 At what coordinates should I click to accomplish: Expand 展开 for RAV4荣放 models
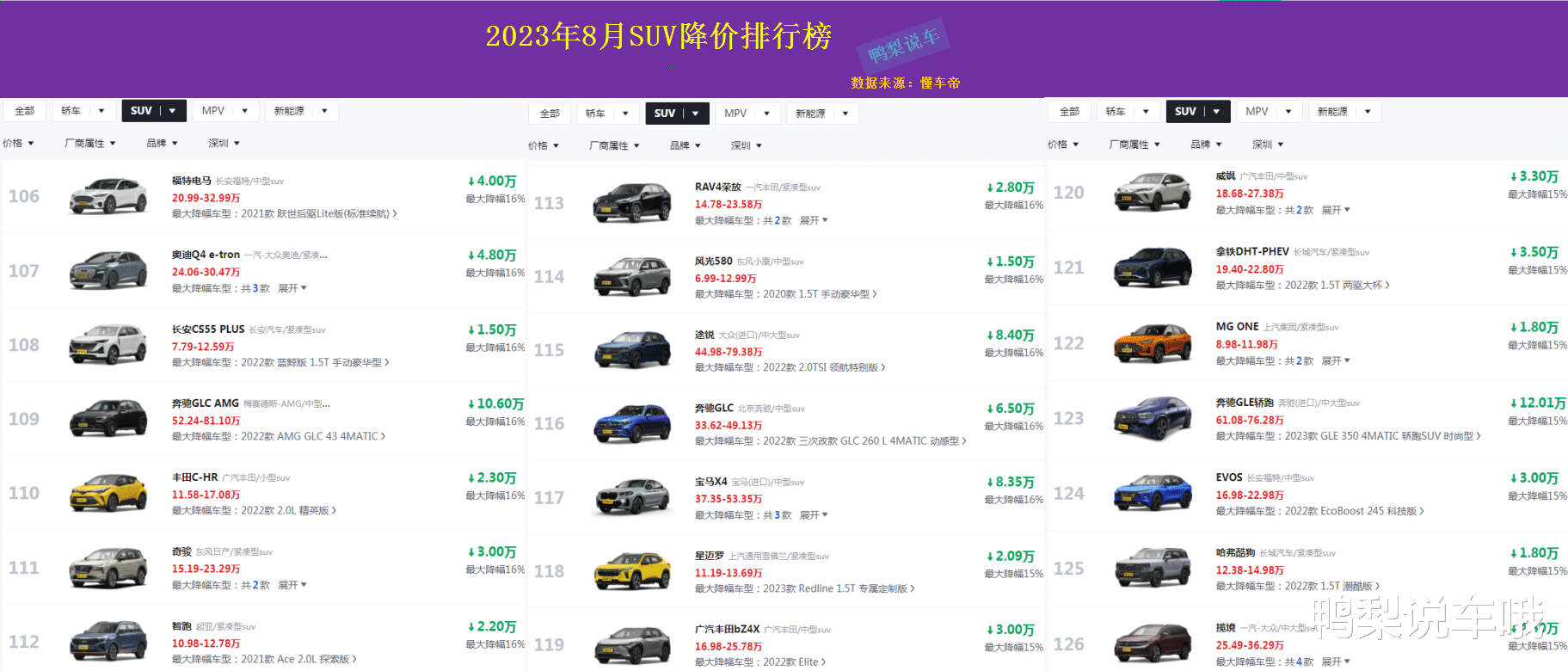(x=814, y=221)
